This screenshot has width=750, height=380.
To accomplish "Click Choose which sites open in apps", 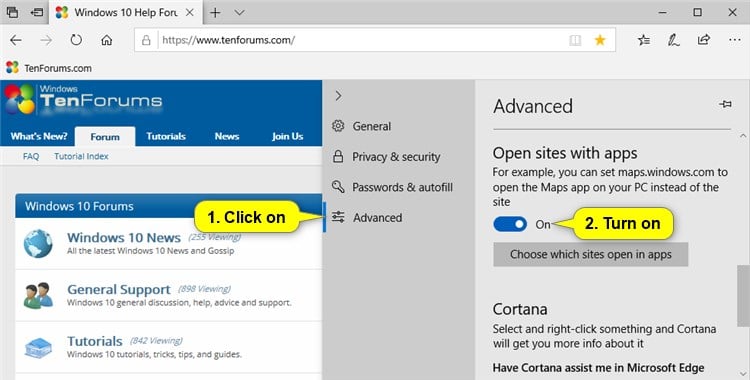I will pyautogui.click(x=591, y=254).
